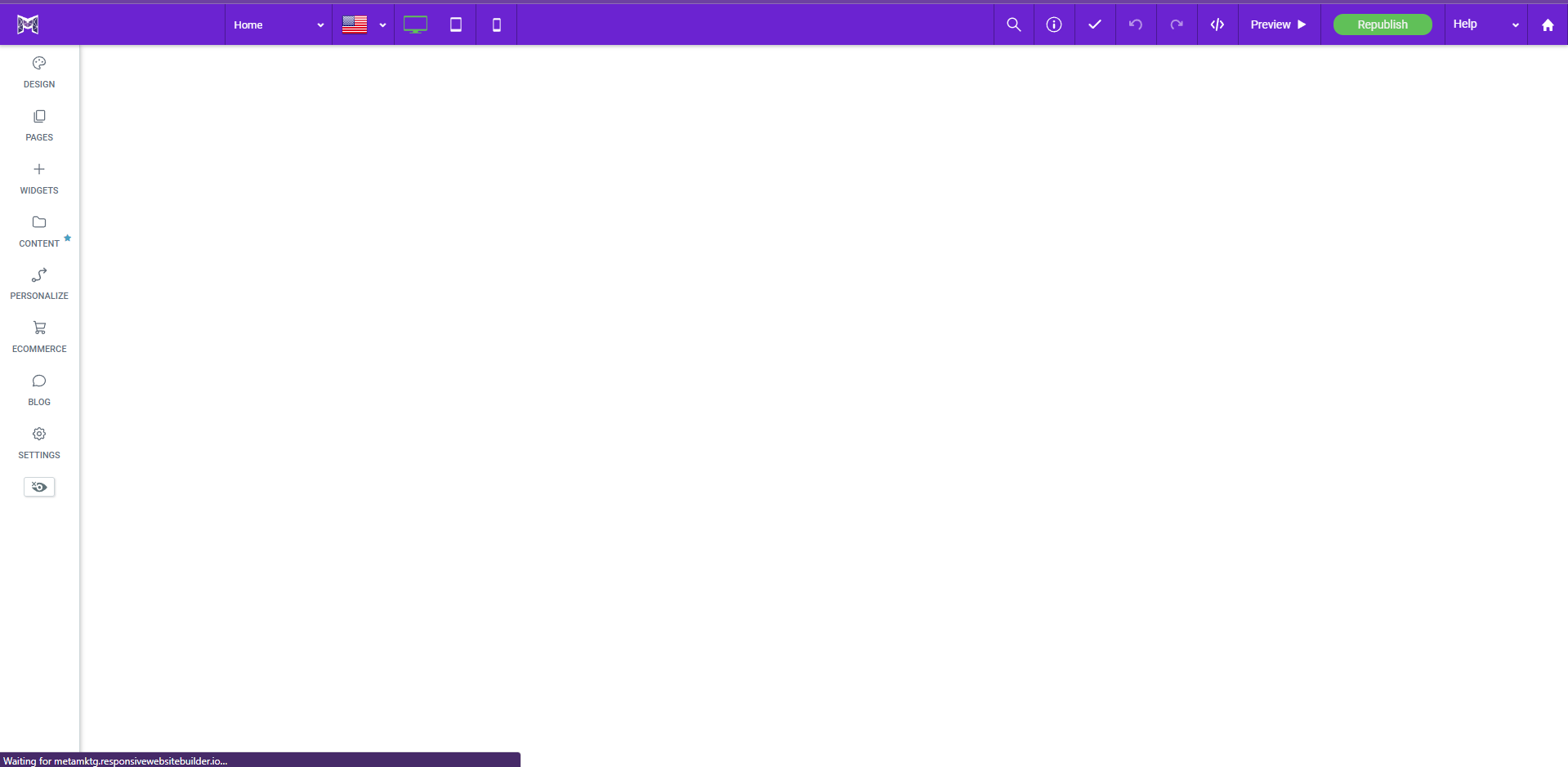Toggle the hidden elements eye button

[38, 487]
